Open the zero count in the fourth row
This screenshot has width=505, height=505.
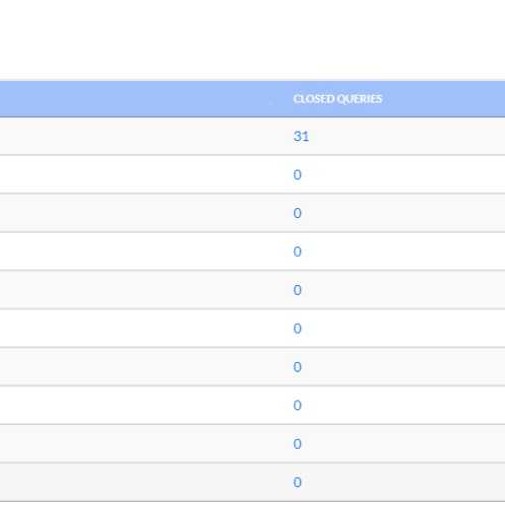(x=297, y=251)
